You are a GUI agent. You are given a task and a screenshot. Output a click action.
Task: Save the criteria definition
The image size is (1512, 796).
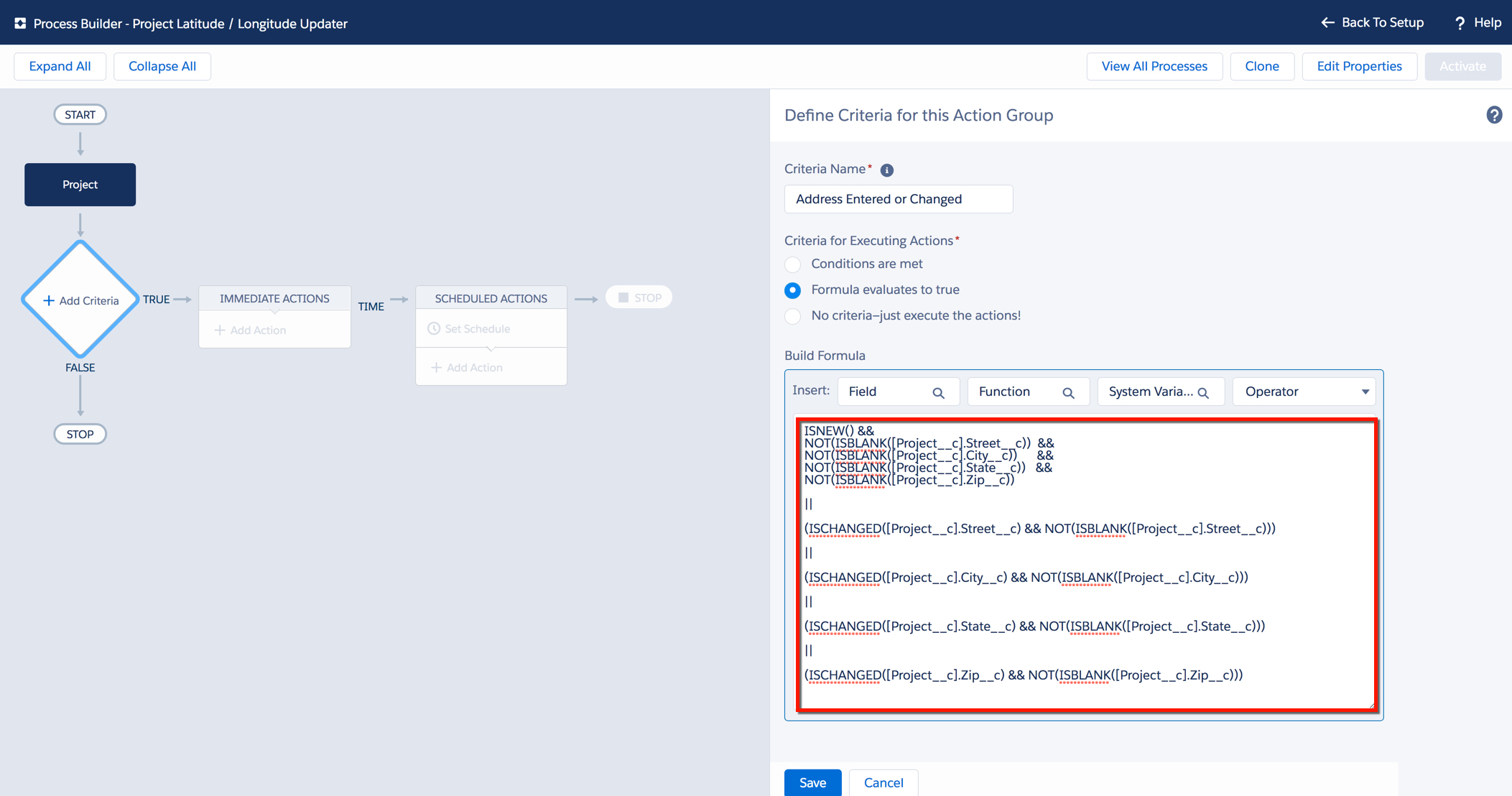point(812,782)
